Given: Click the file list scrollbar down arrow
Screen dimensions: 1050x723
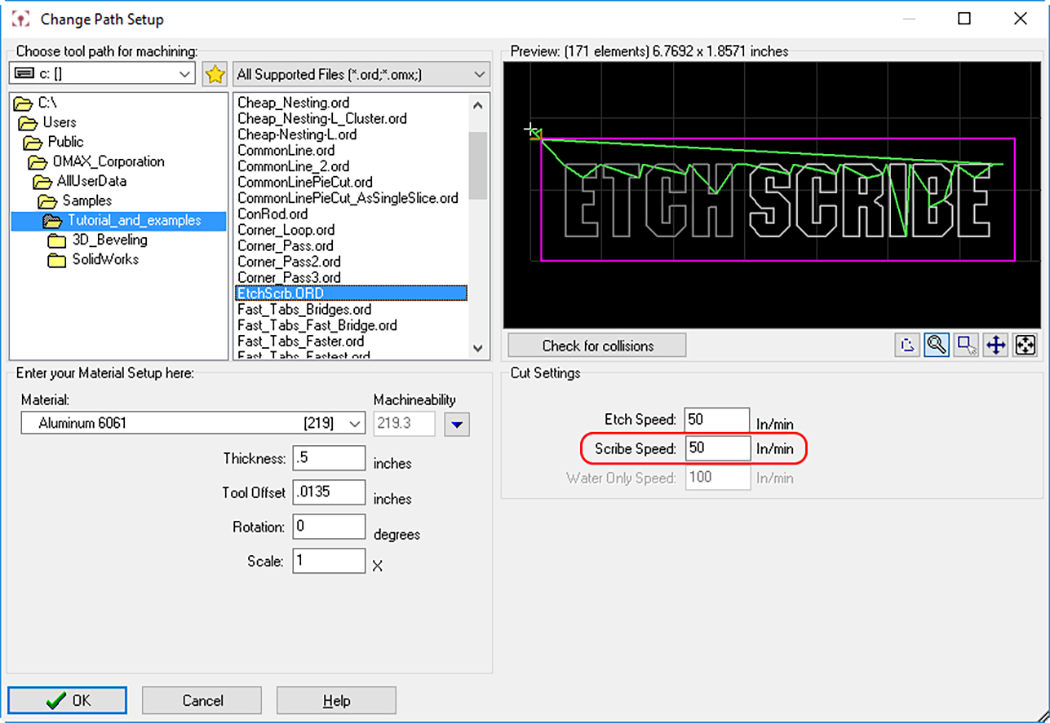Looking at the screenshot, I should click(478, 349).
